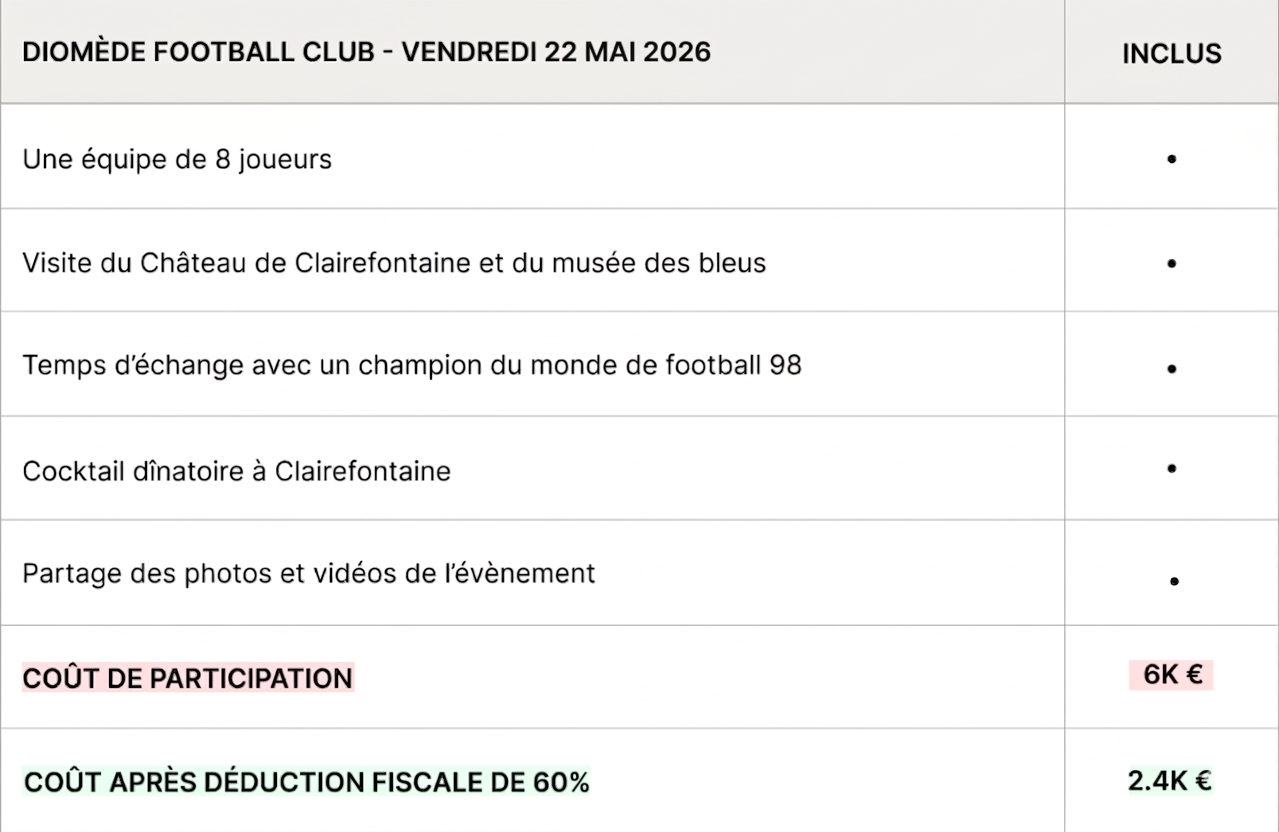Image resolution: width=1279 pixels, height=832 pixels.
Task: Click the bullet for Une équipe de 8 joueurs
Action: click(x=1171, y=159)
